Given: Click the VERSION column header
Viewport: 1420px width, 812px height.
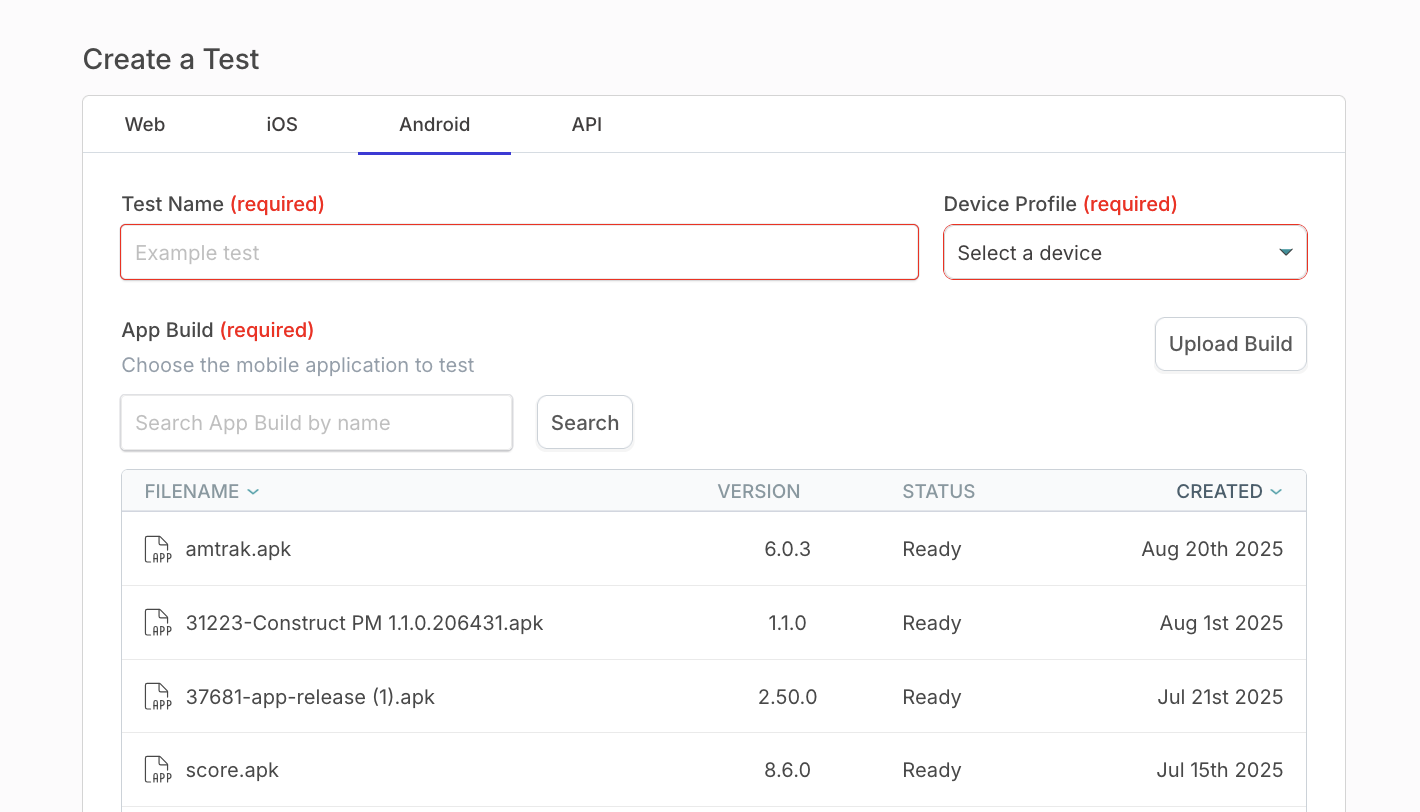Looking at the screenshot, I should tap(759, 491).
